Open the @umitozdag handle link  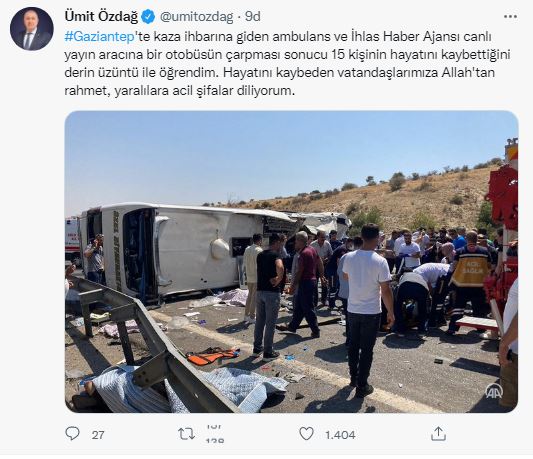point(197,17)
